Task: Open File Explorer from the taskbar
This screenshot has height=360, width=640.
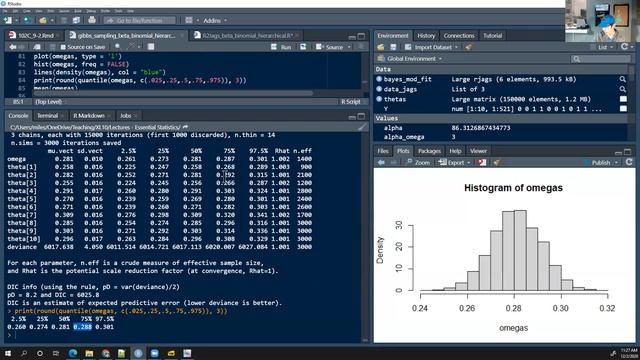Action: (x=89, y=353)
